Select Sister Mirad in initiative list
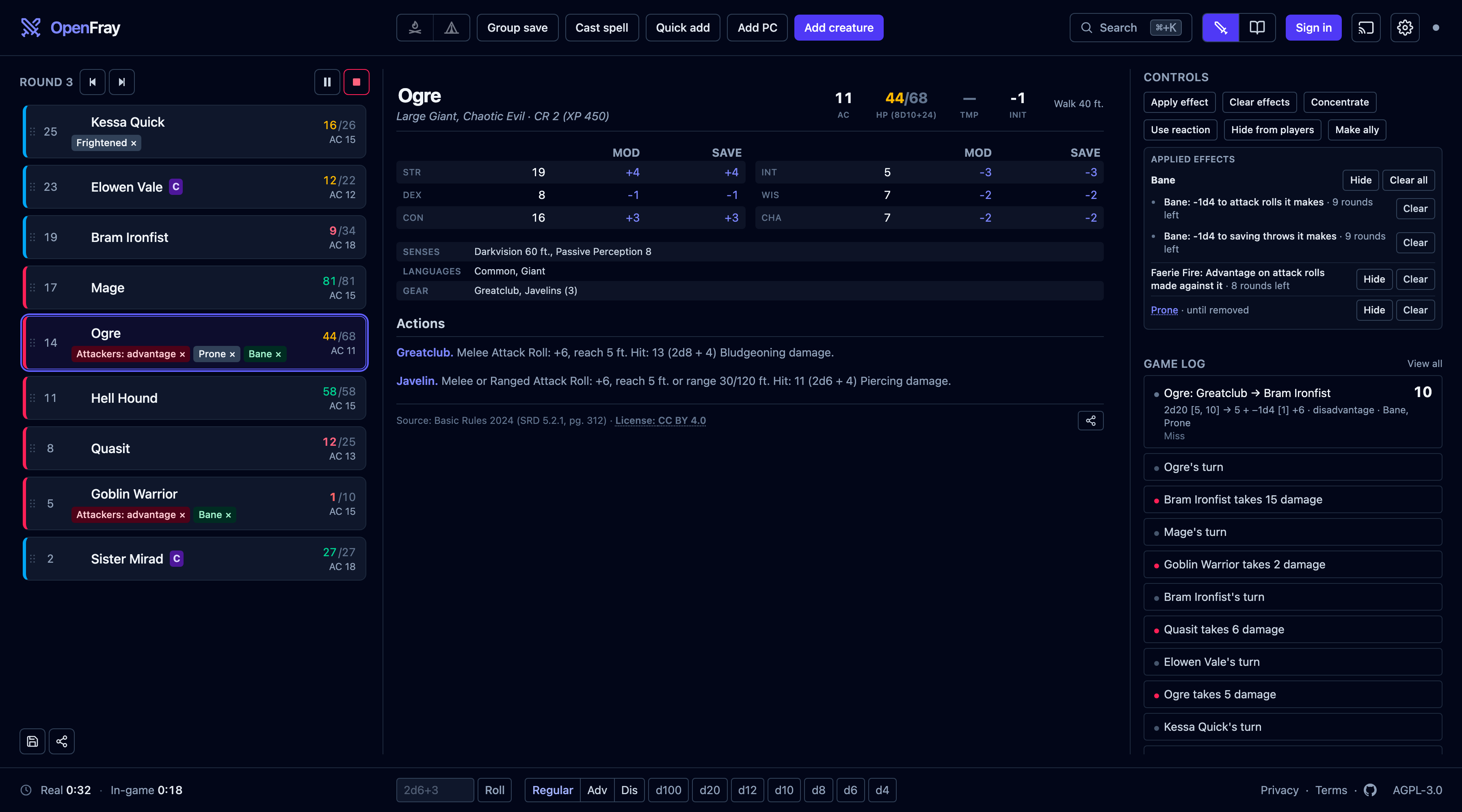The width and height of the screenshot is (1462, 812). point(194,559)
